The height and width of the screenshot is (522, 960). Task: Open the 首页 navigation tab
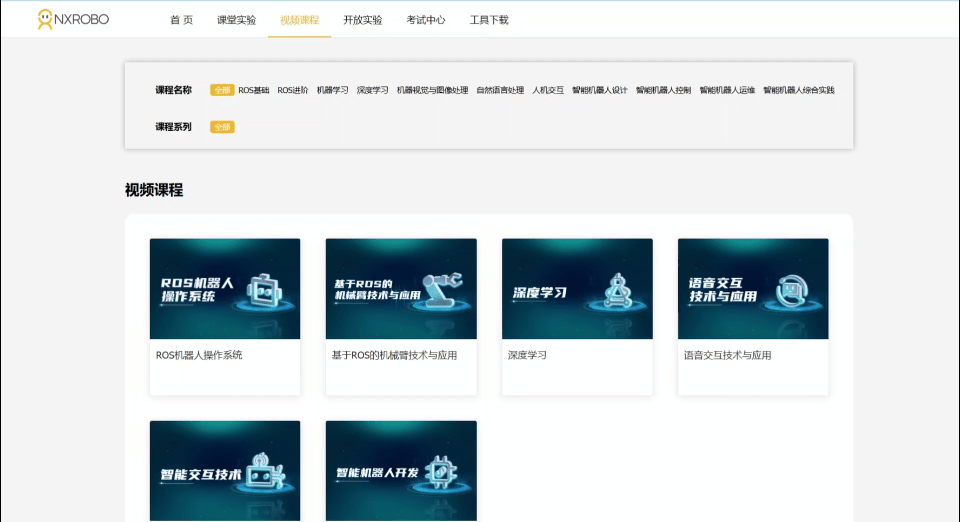click(x=181, y=20)
